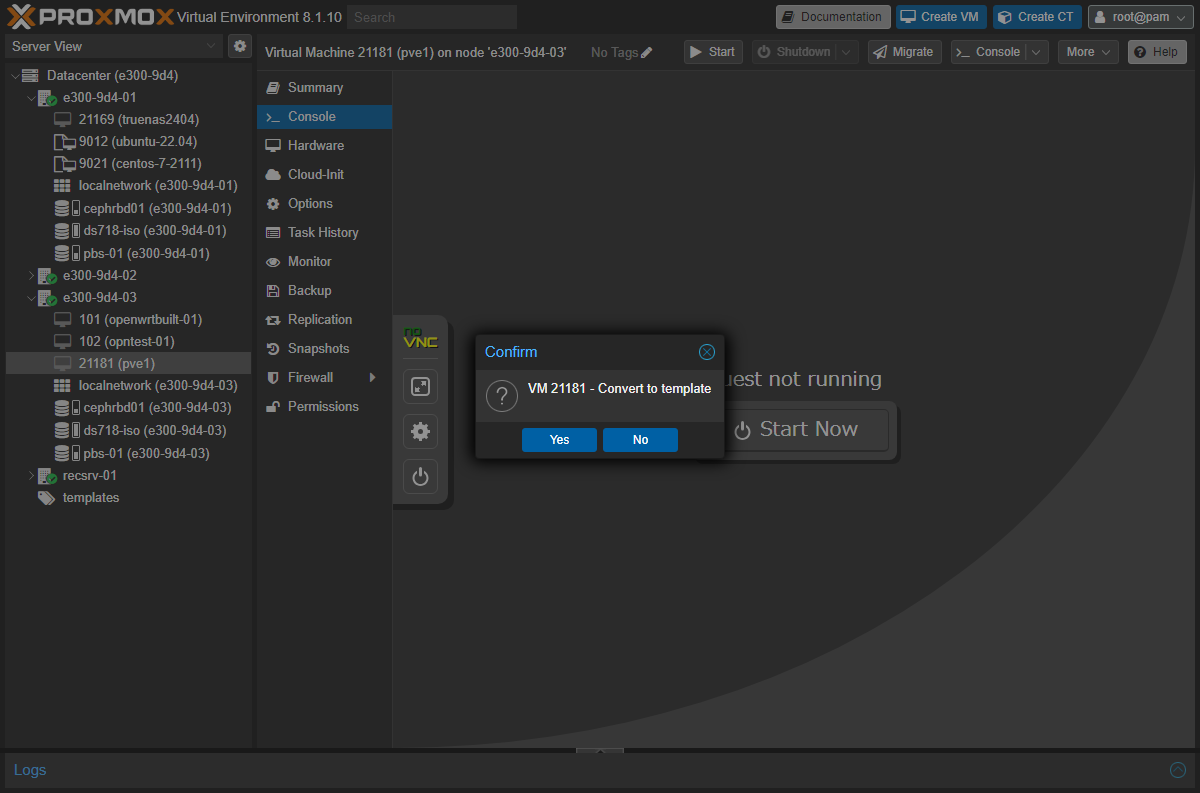Open the server view settings gear

[x=240, y=46]
